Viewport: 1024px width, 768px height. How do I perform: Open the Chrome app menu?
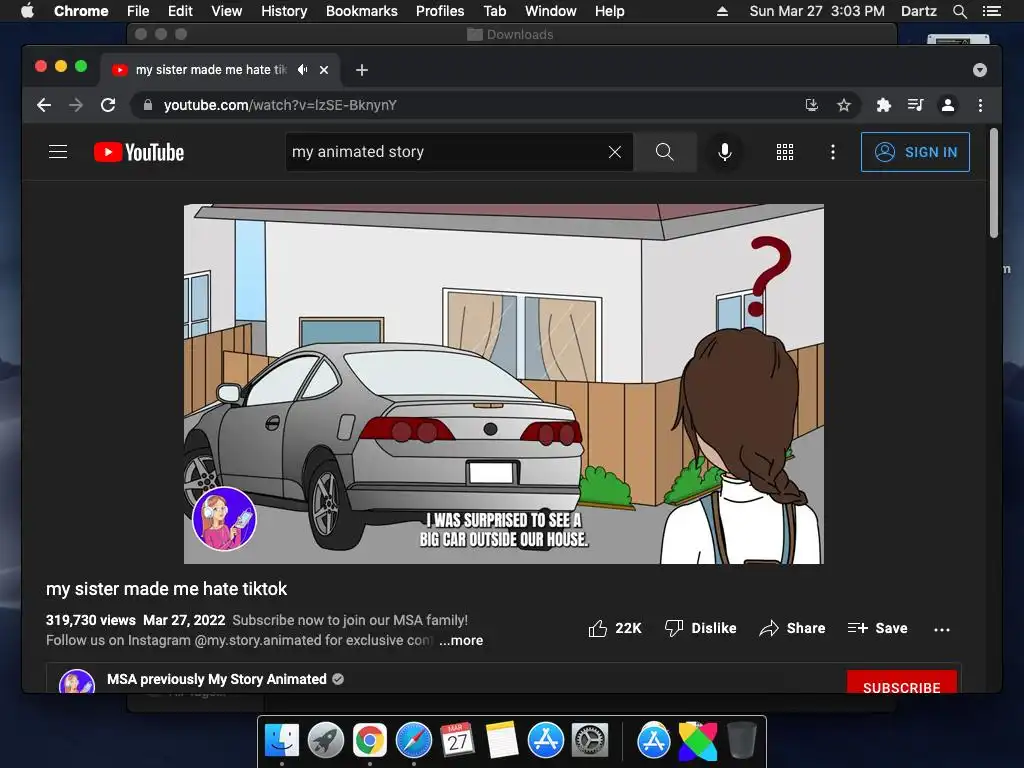(x=81, y=11)
